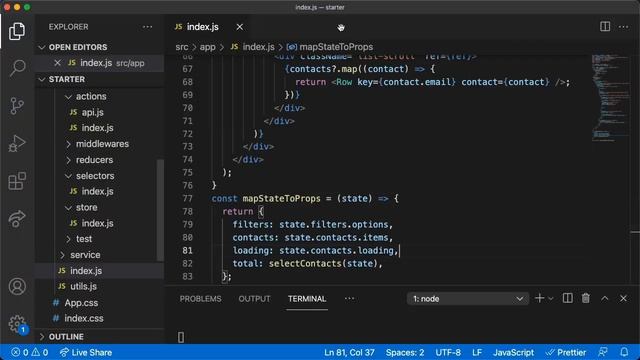Image resolution: width=640 pixels, height=360 pixels.
Task: Open the Search view in activity bar
Action: (17, 68)
